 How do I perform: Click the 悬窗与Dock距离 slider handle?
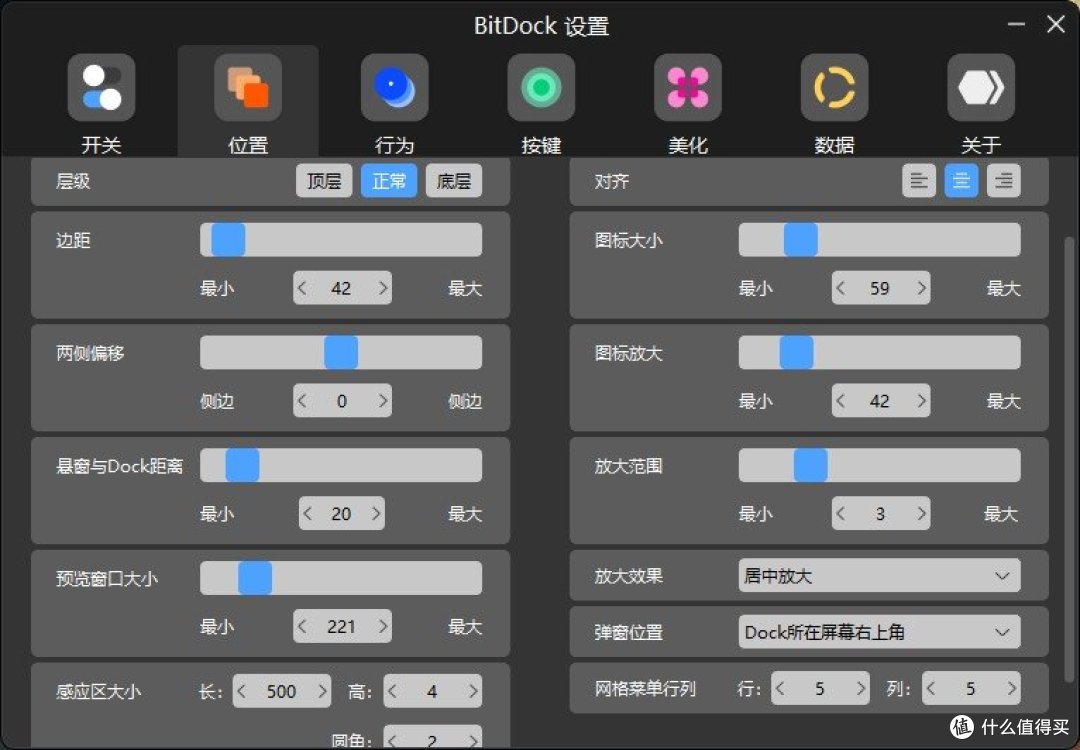tap(242, 466)
